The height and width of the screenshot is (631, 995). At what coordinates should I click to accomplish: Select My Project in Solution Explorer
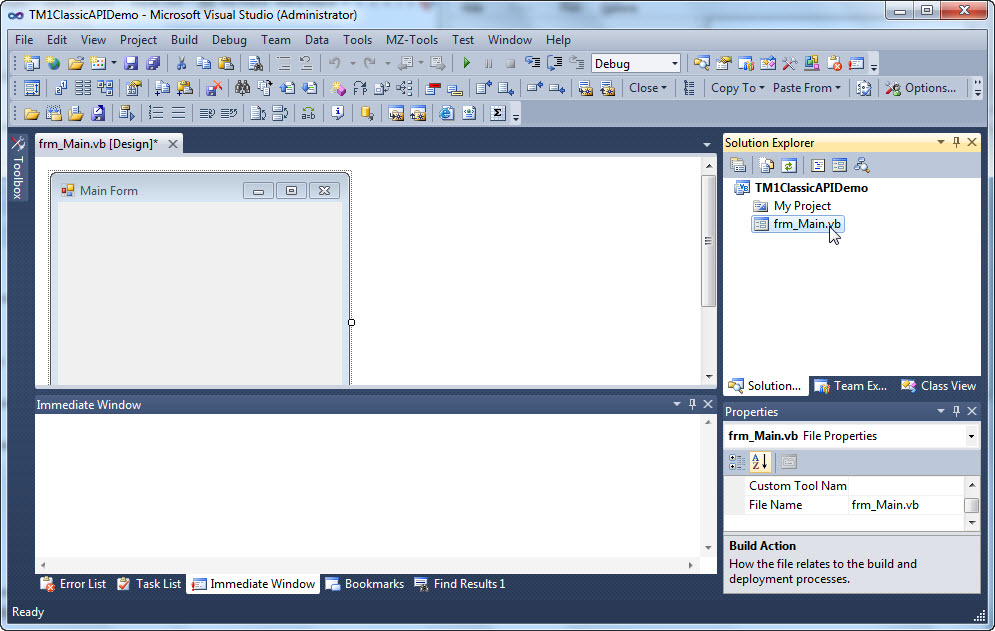(x=802, y=206)
